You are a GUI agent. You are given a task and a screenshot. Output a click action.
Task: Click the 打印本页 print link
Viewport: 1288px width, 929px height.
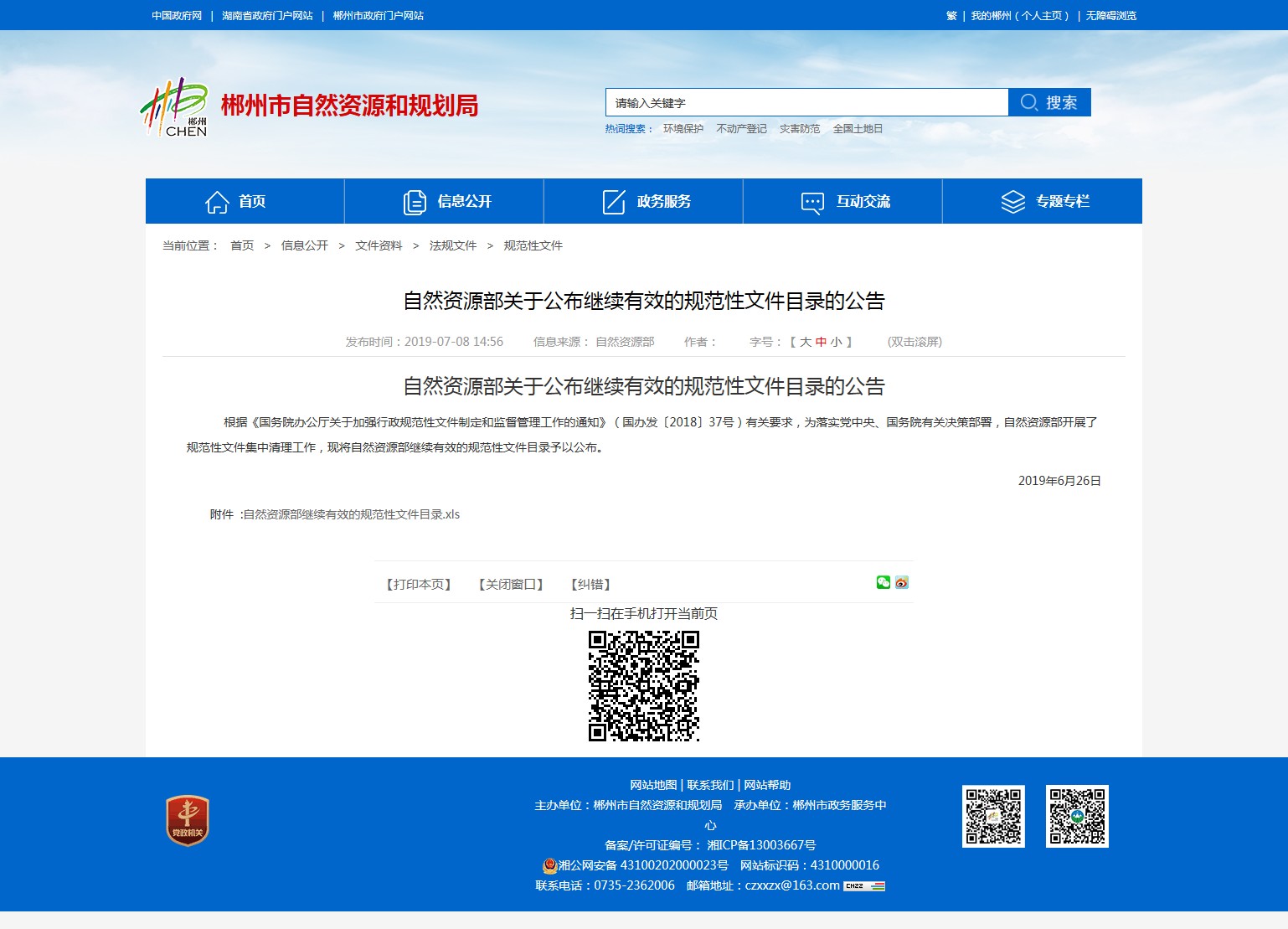click(419, 584)
